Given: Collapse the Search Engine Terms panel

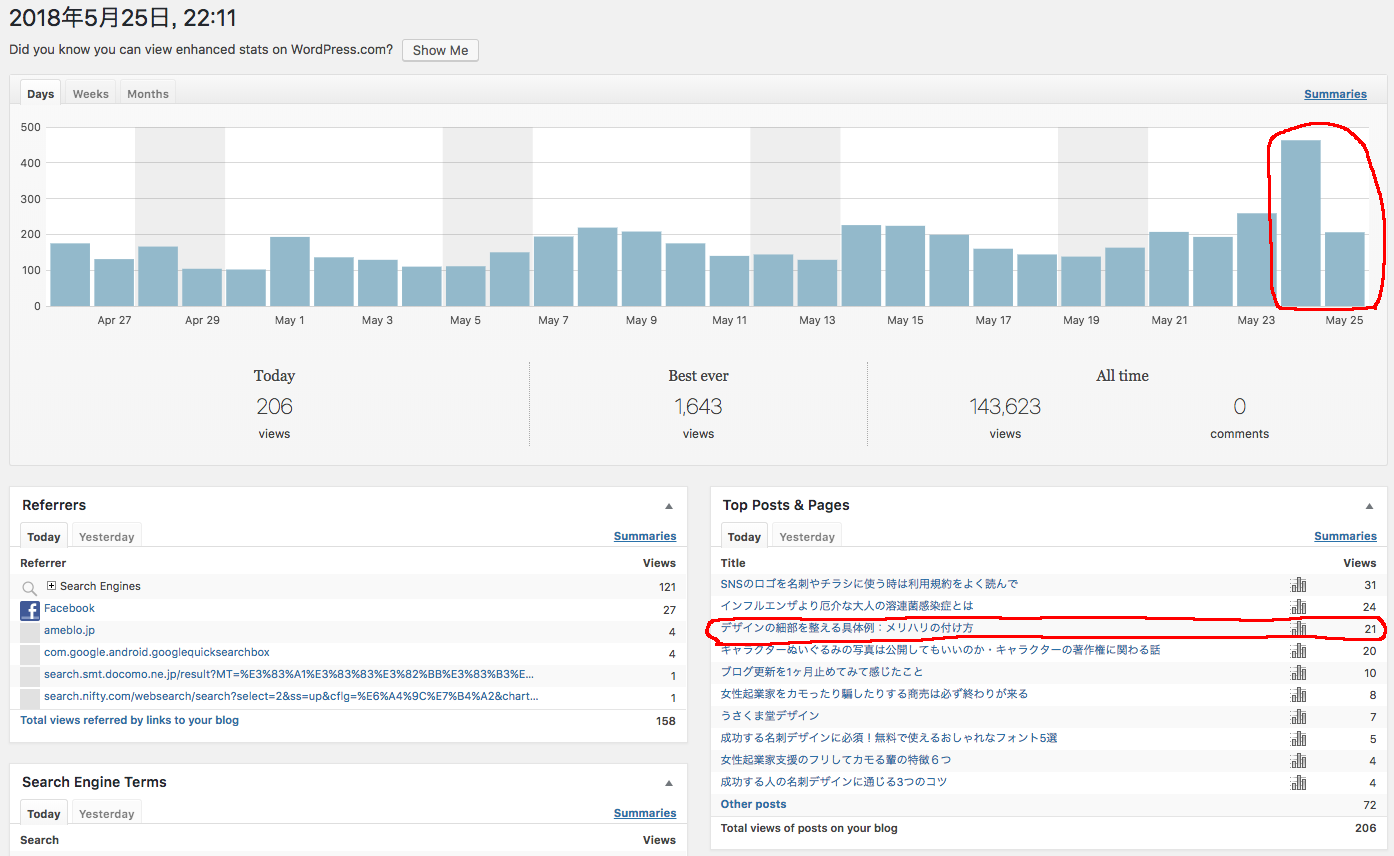Looking at the screenshot, I should point(669,783).
